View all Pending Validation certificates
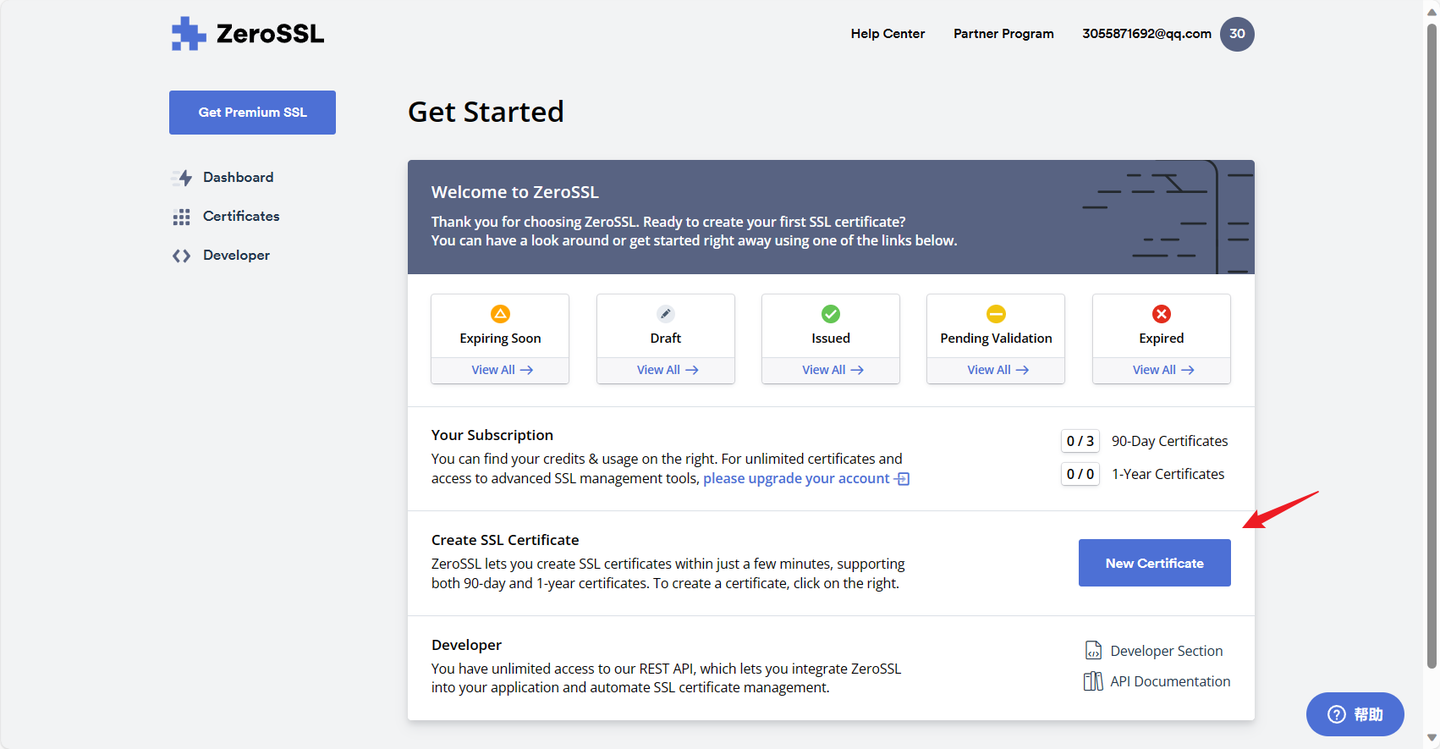The width and height of the screenshot is (1440, 749). click(x=997, y=370)
